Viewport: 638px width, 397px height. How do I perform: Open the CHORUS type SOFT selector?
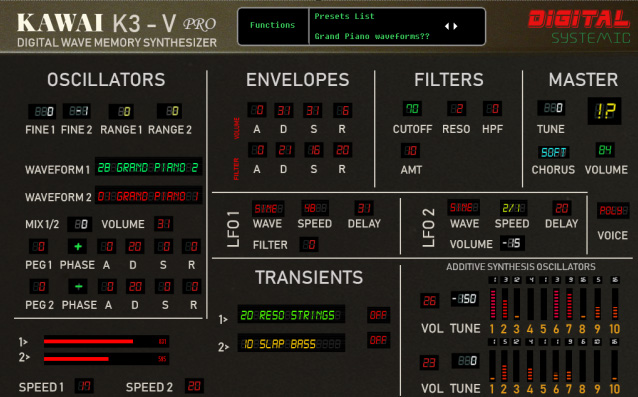(x=553, y=152)
